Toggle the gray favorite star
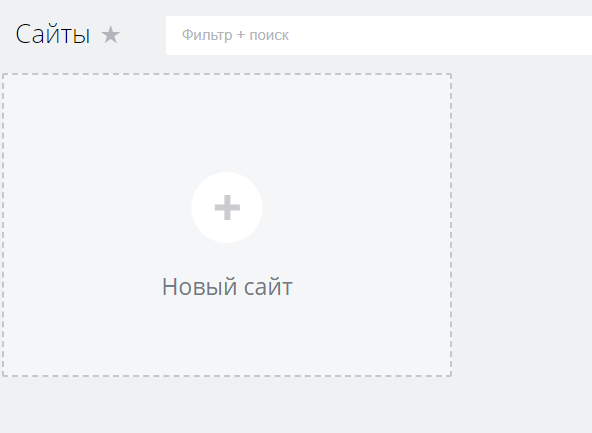Viewport: 592px width, 433px height. click(111, 34)
